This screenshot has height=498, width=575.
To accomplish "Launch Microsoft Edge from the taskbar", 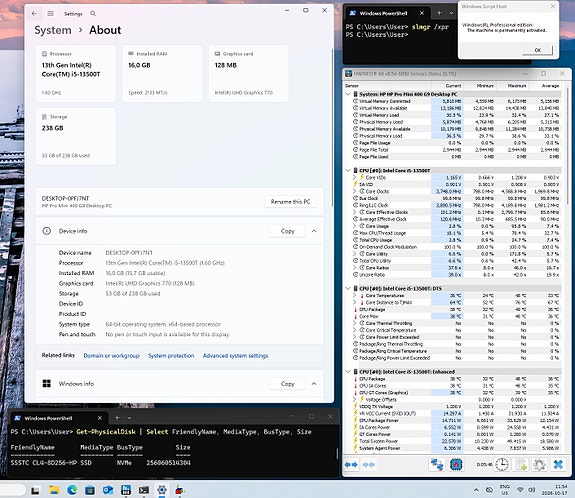I will pos(72,490).
